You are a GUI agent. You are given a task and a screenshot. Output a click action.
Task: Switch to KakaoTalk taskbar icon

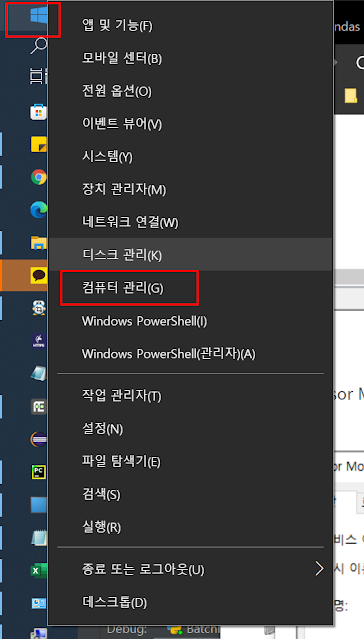point(39,275)
